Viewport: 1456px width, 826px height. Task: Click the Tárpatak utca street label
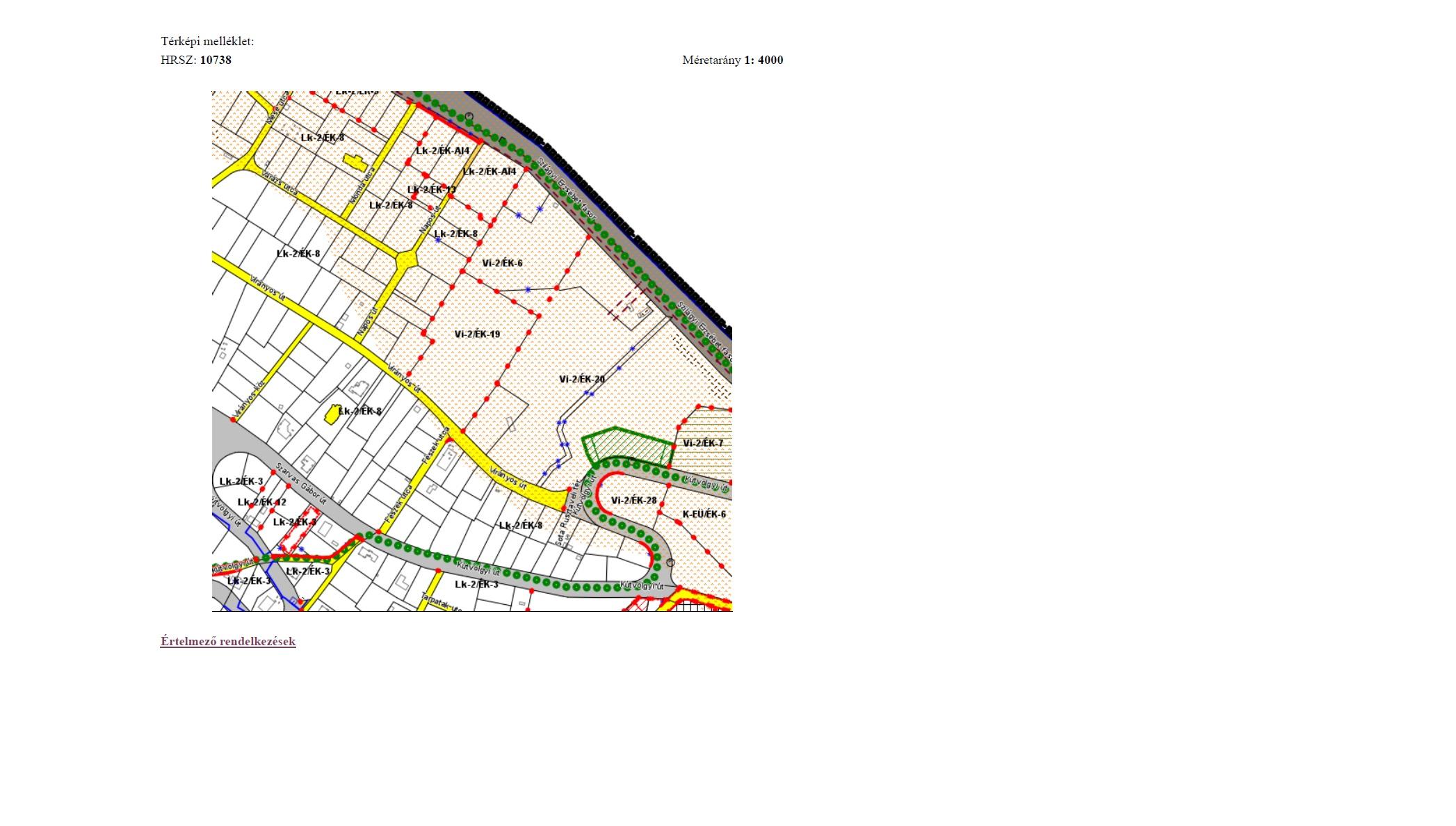click(x=441, y=602)
